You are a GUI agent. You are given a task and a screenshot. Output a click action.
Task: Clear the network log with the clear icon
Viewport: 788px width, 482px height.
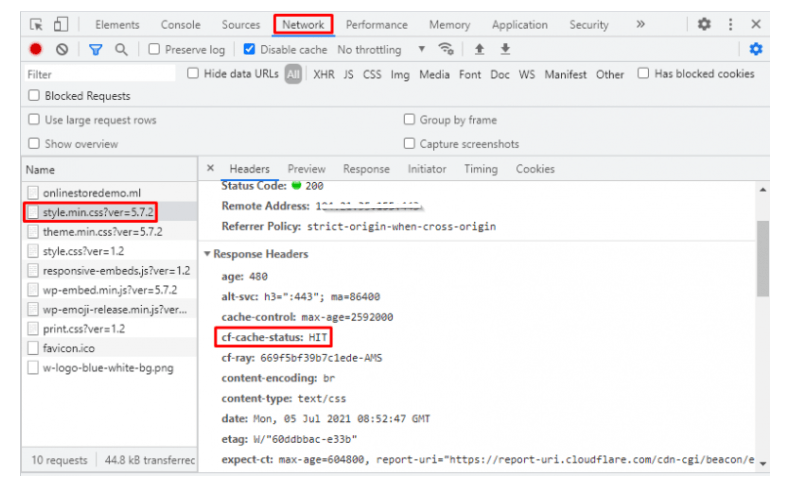[62, 49]
